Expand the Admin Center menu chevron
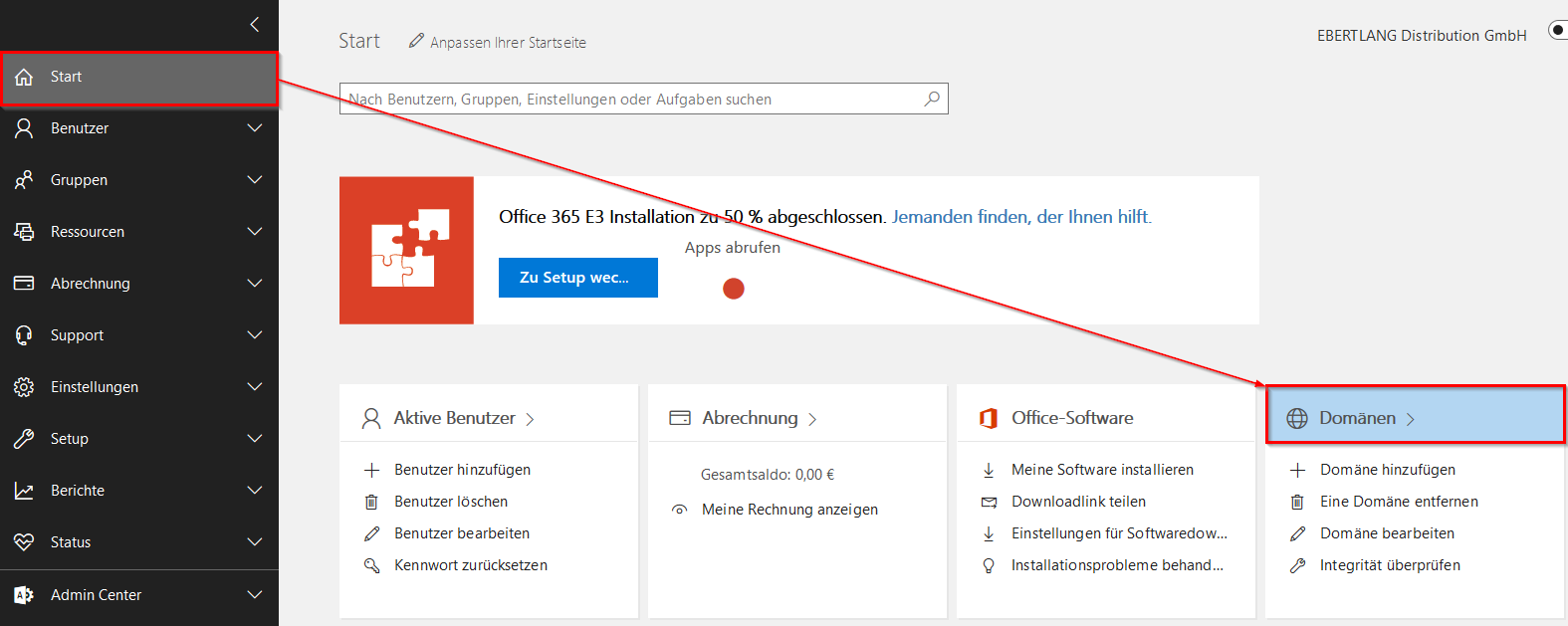 coord(255,595)
